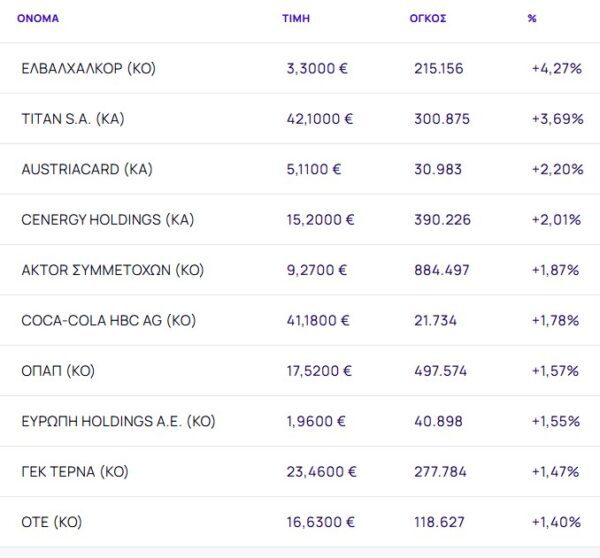Open ΕΥΡΩΠΗ HOLDINGS Α.Ε. (ΚΟ) page
Screen dimensions: 600x558
pos(118,421)
